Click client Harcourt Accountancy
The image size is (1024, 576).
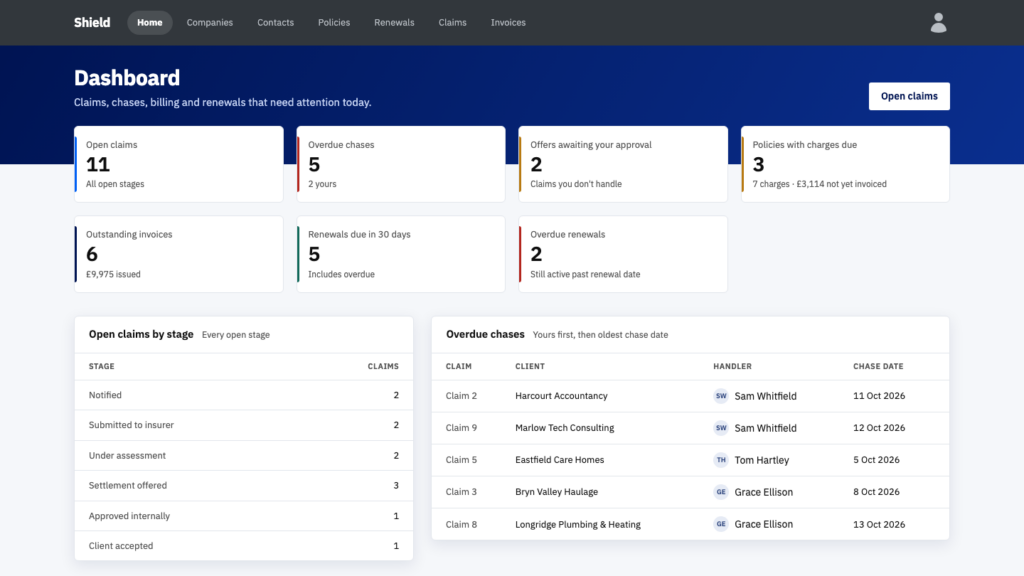click(561, 396)
